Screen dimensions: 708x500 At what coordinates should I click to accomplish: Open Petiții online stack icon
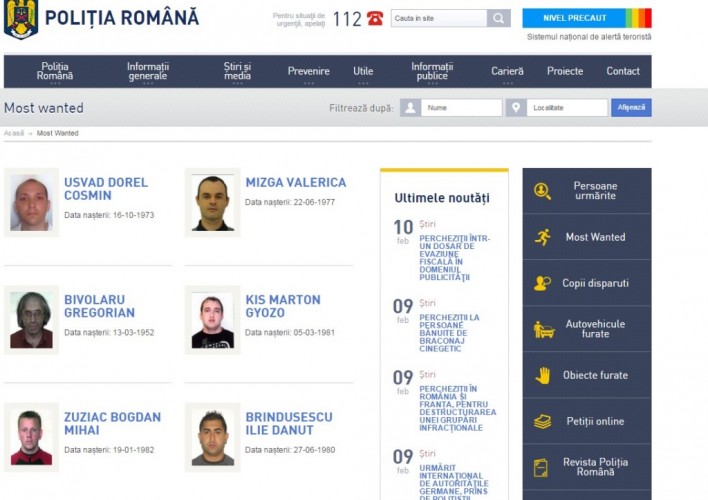[542, 421]
